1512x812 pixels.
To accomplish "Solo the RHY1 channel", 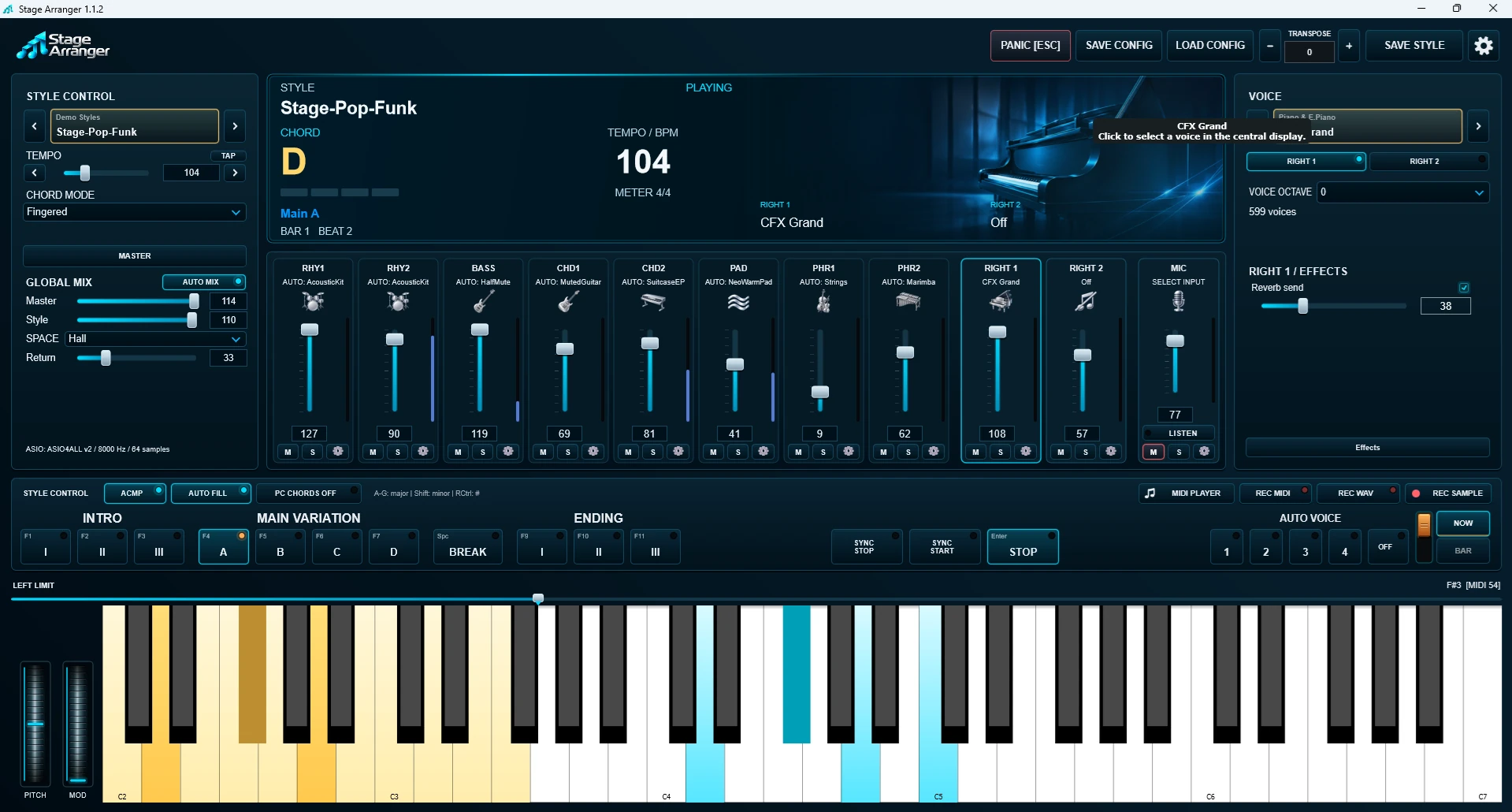I will (313, 452).
